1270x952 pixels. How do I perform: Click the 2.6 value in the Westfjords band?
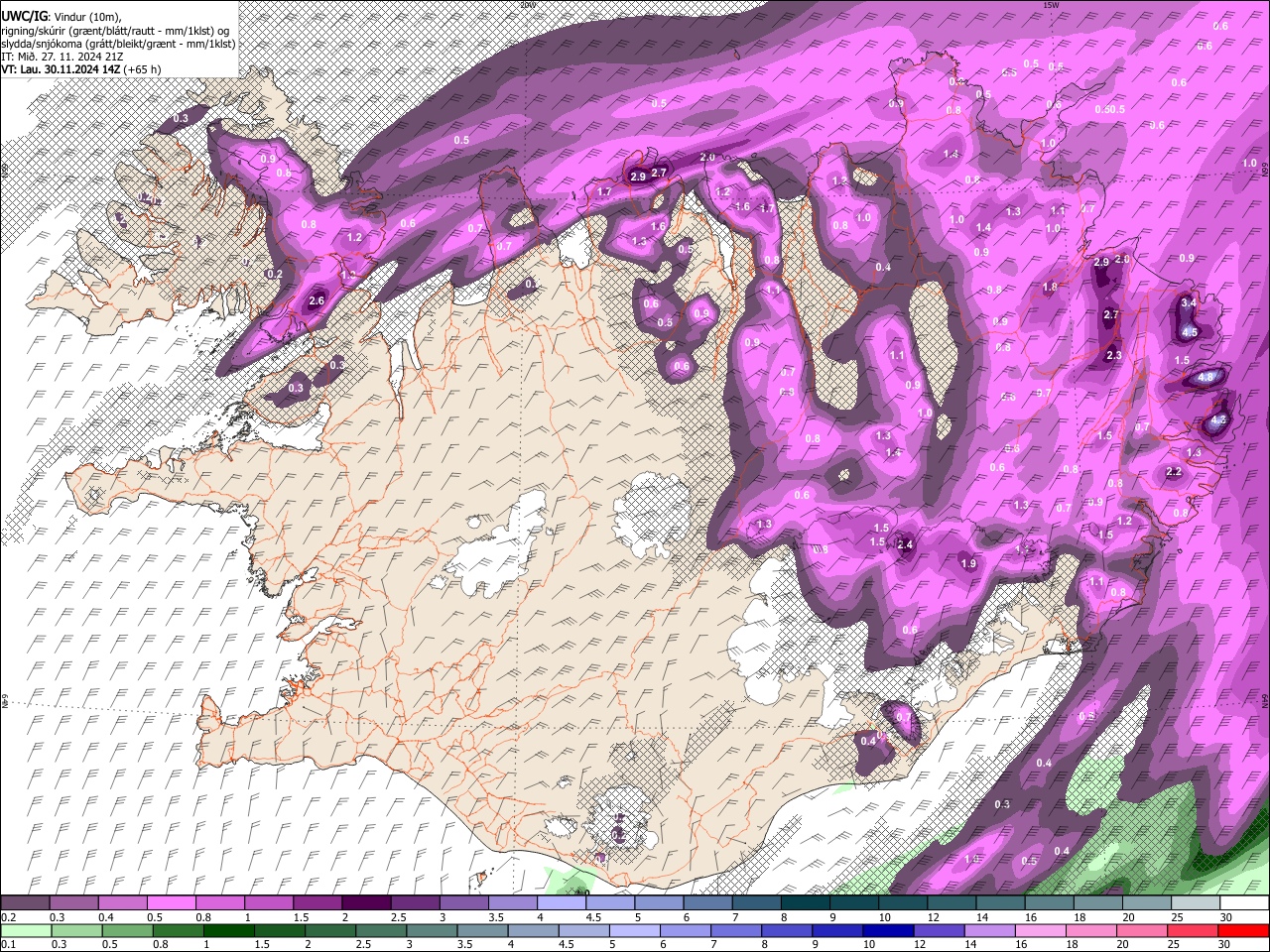click(x=317, y=300)
